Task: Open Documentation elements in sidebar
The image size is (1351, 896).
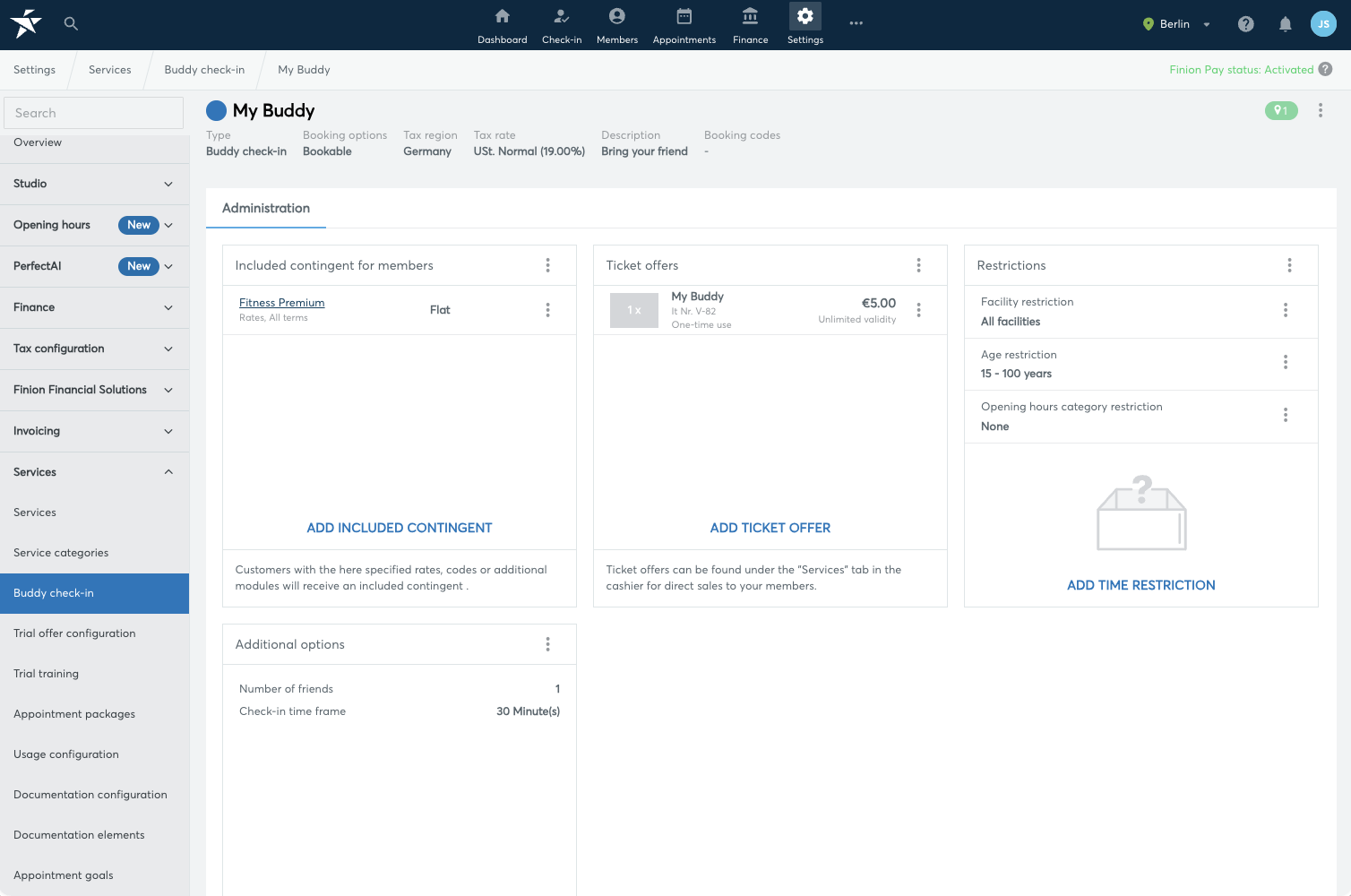Action: (x=94, y=835)
